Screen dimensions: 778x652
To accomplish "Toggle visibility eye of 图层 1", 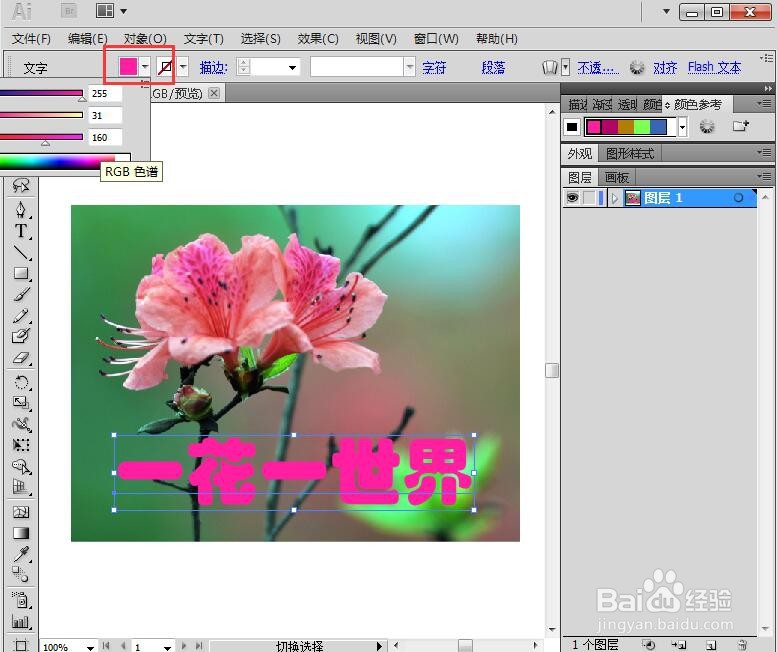I will coord(572,198).
